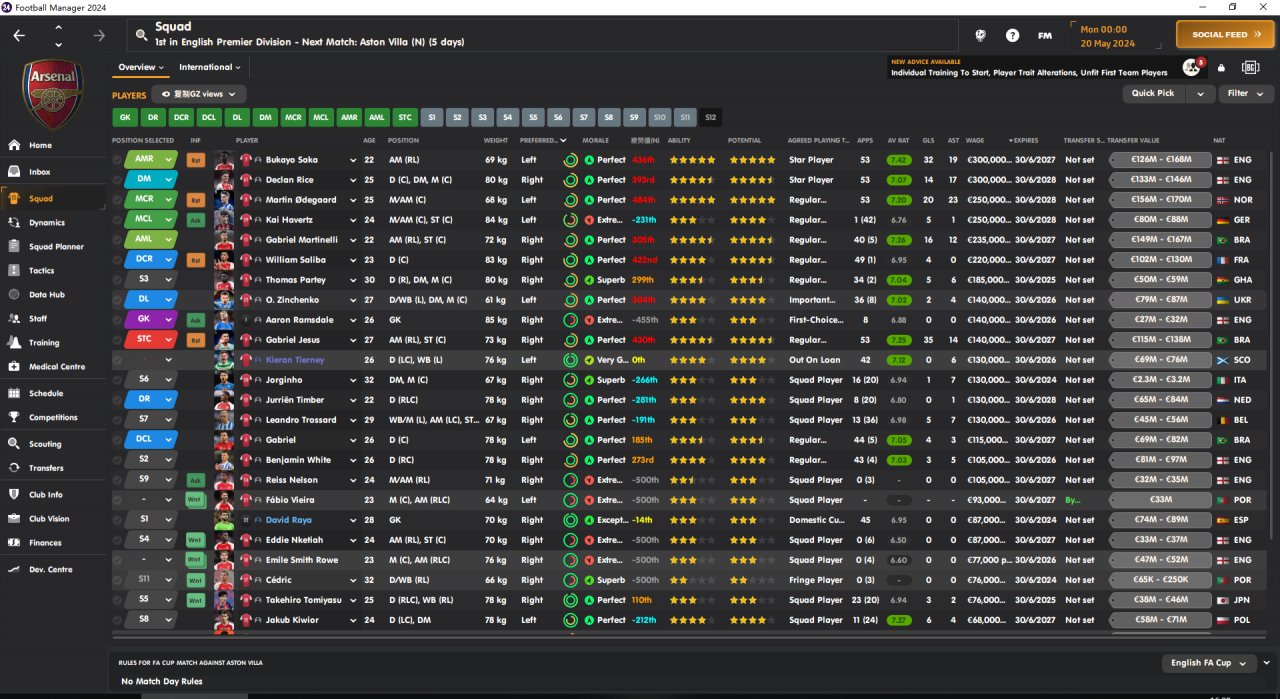Open the International tab menu

[210, 67]
